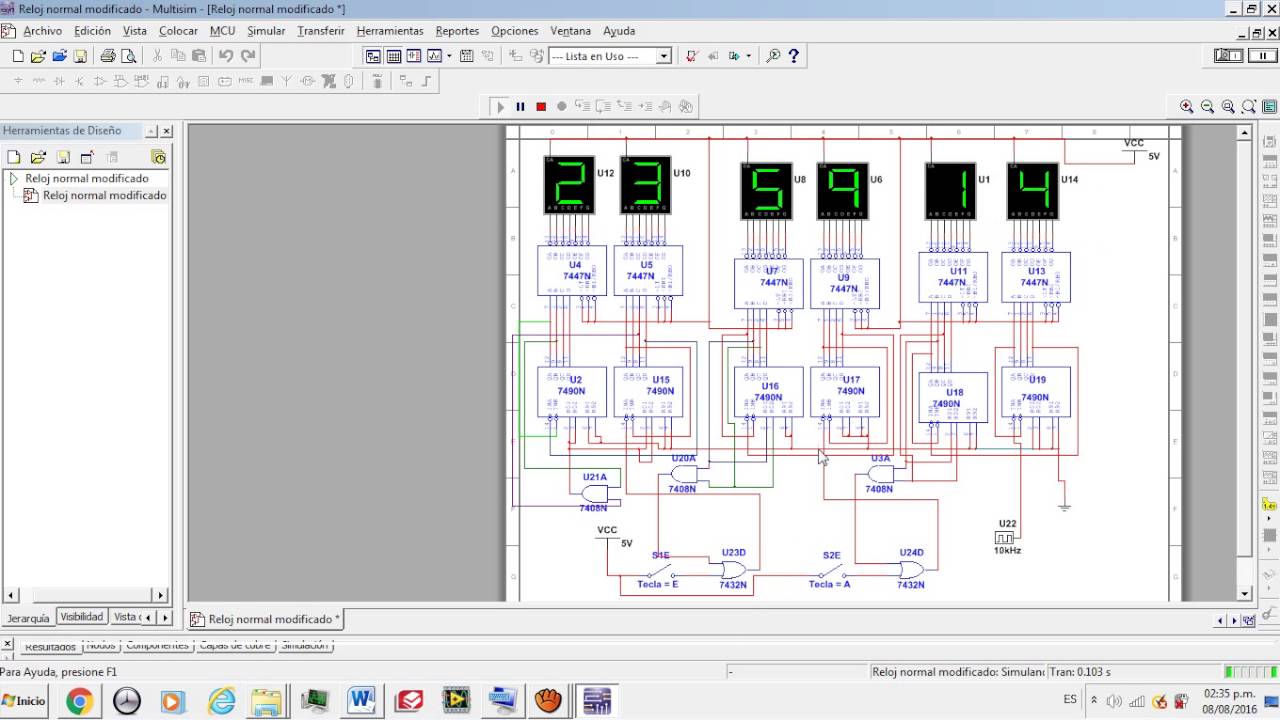Create a new design with the New icon
Viewport: 1280px width, 720px height.
[18, 56]
